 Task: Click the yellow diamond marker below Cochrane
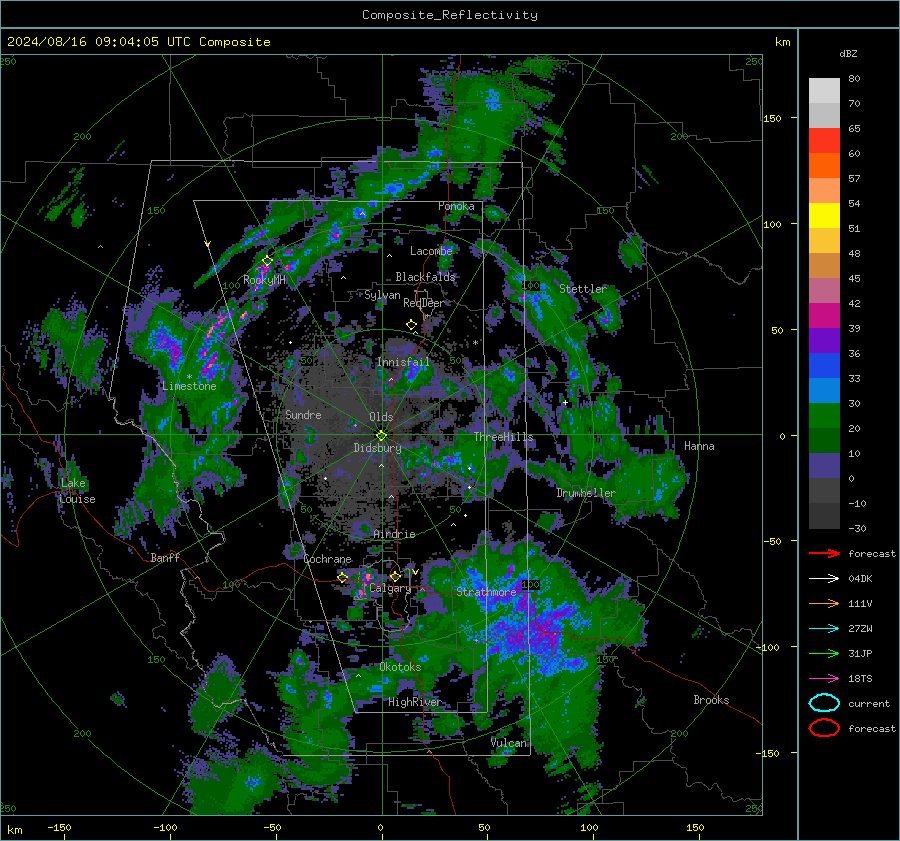click(343, 577)
